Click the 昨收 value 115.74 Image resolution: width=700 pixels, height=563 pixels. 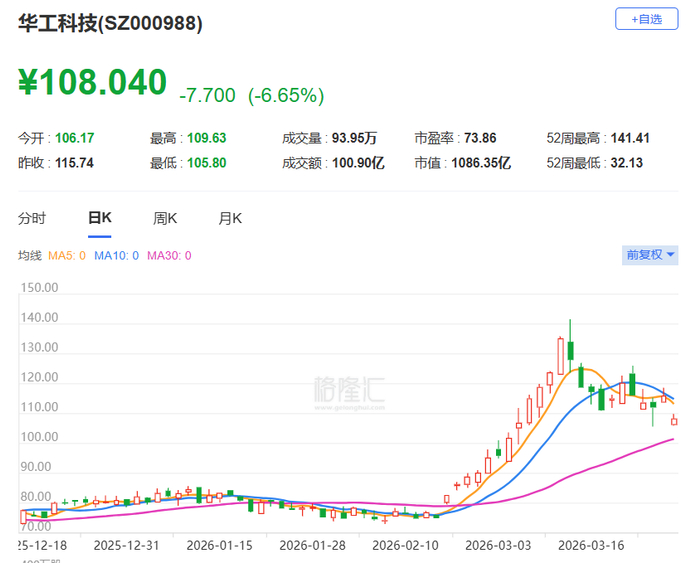[74, 163]
